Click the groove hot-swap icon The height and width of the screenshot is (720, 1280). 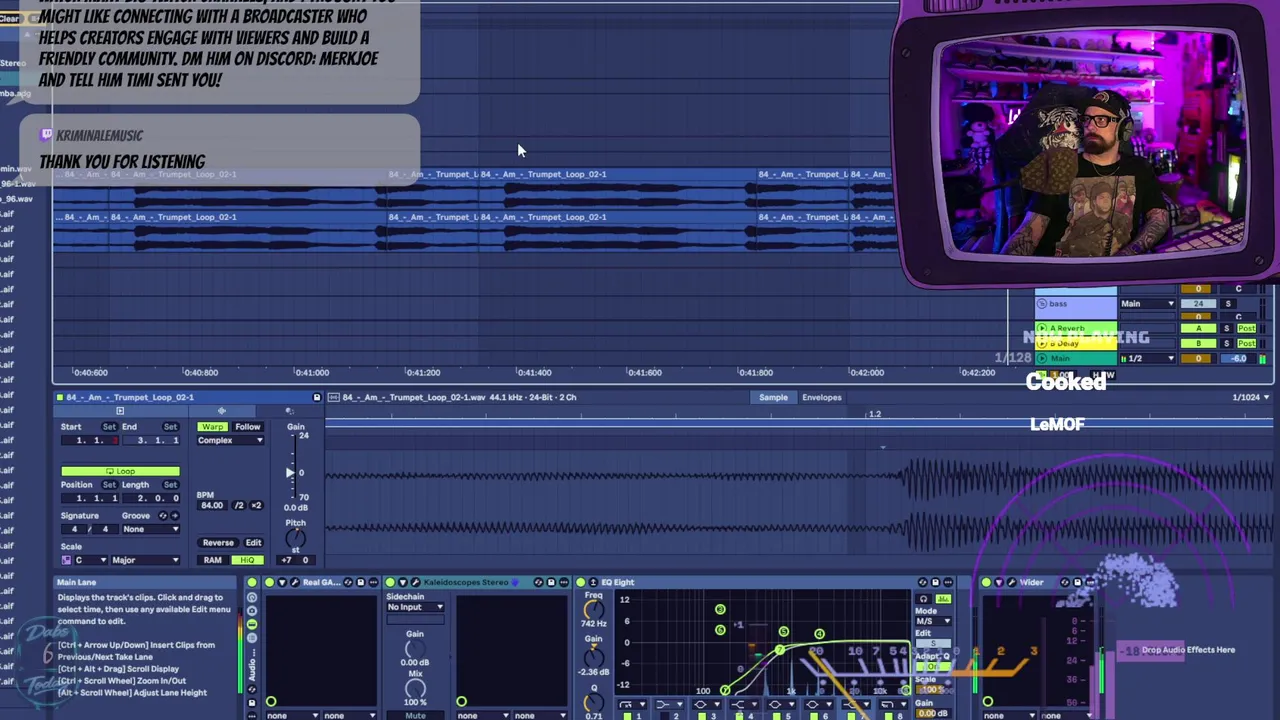(163, 516)
